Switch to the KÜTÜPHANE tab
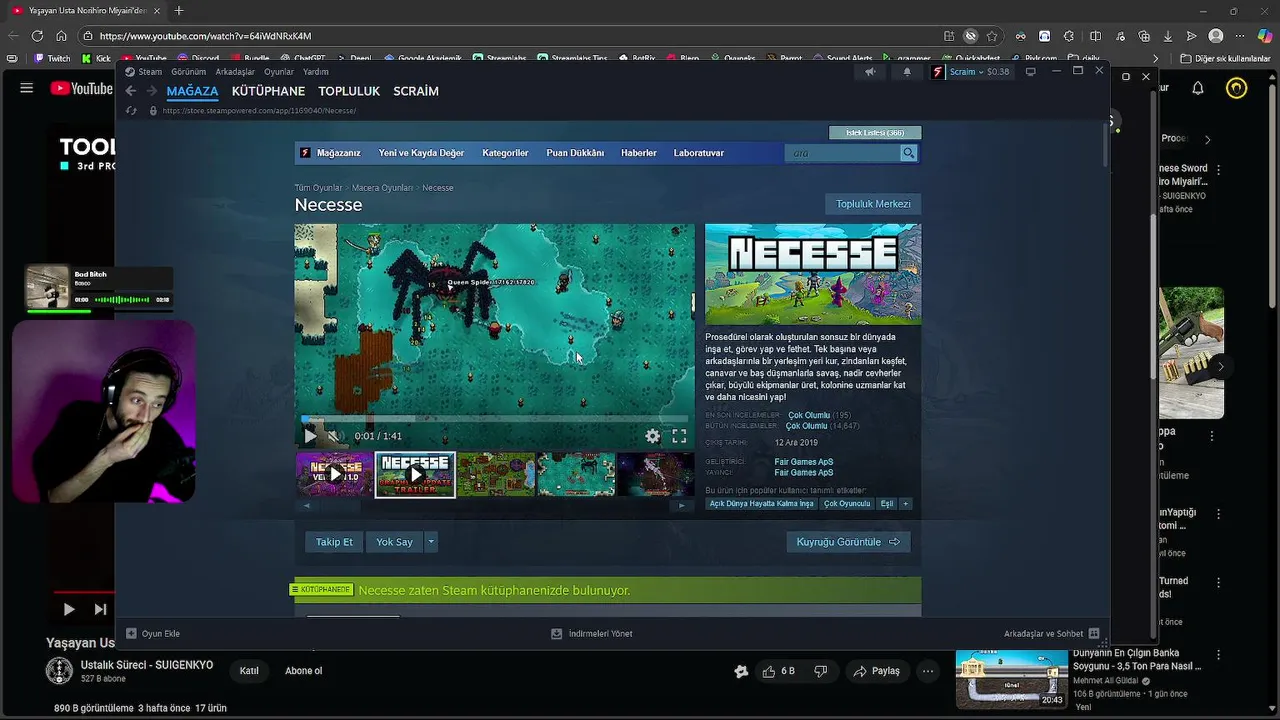The height and width of the screenshot is (720, 1280). pyautogui.click(x=268, y=91)
